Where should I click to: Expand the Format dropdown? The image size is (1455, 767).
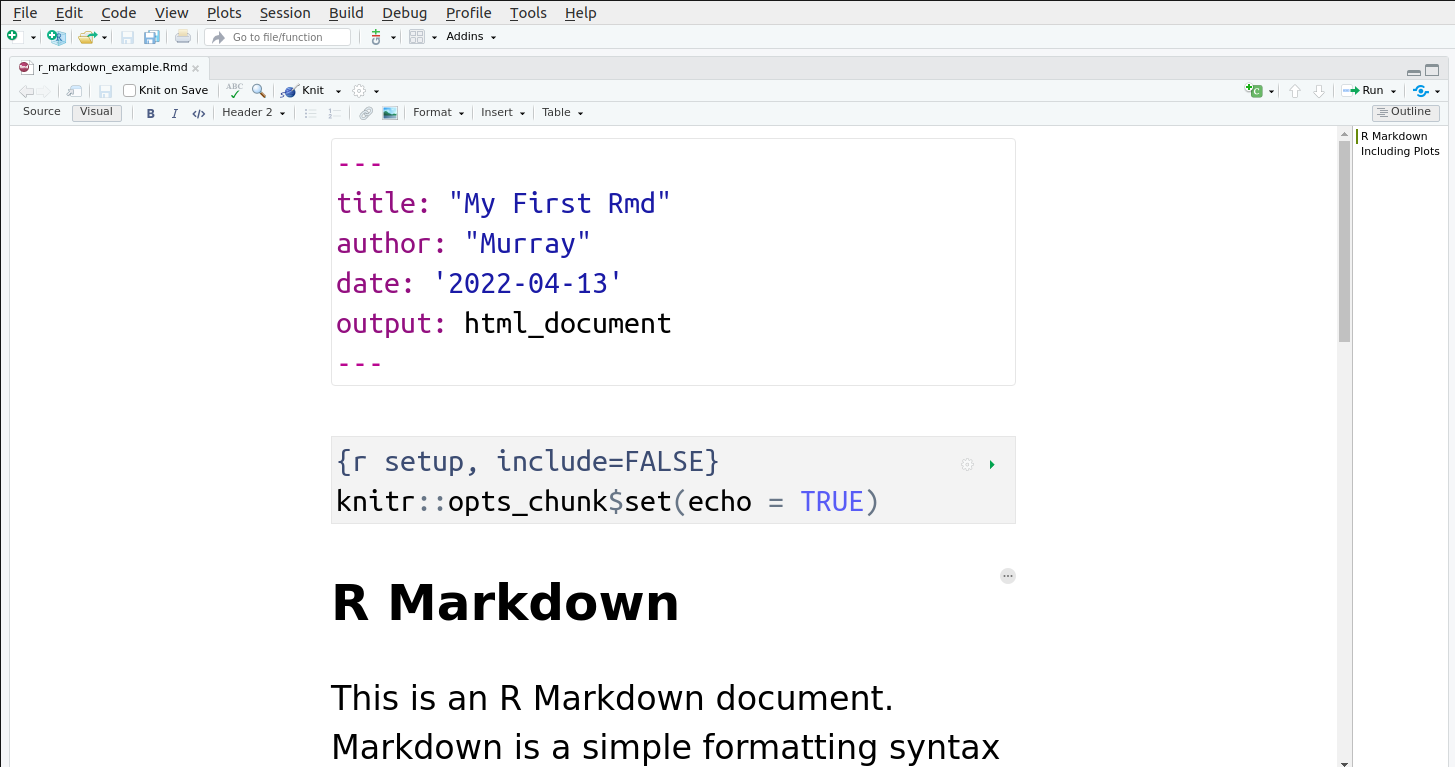(x=439, y=113)
